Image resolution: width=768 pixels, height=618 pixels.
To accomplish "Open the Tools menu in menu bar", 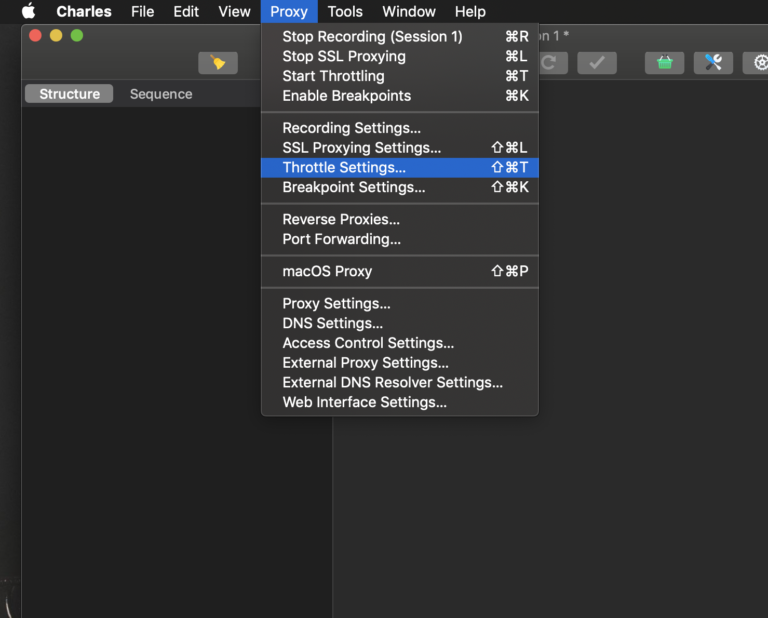I will click(x=345, y=12).
